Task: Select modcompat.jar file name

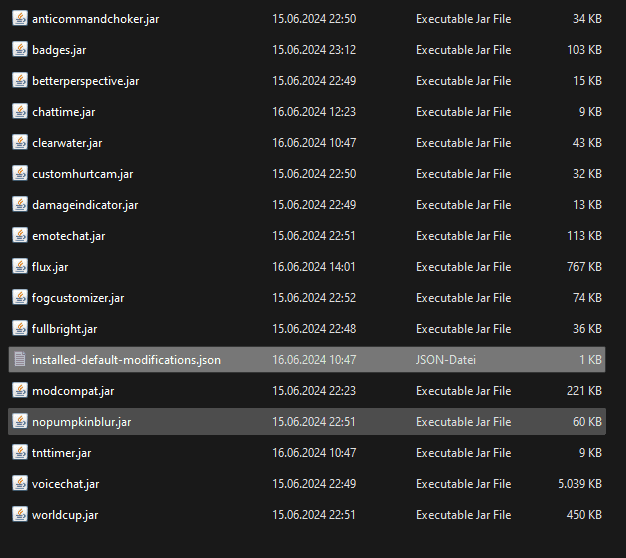Action: (73, 391)
